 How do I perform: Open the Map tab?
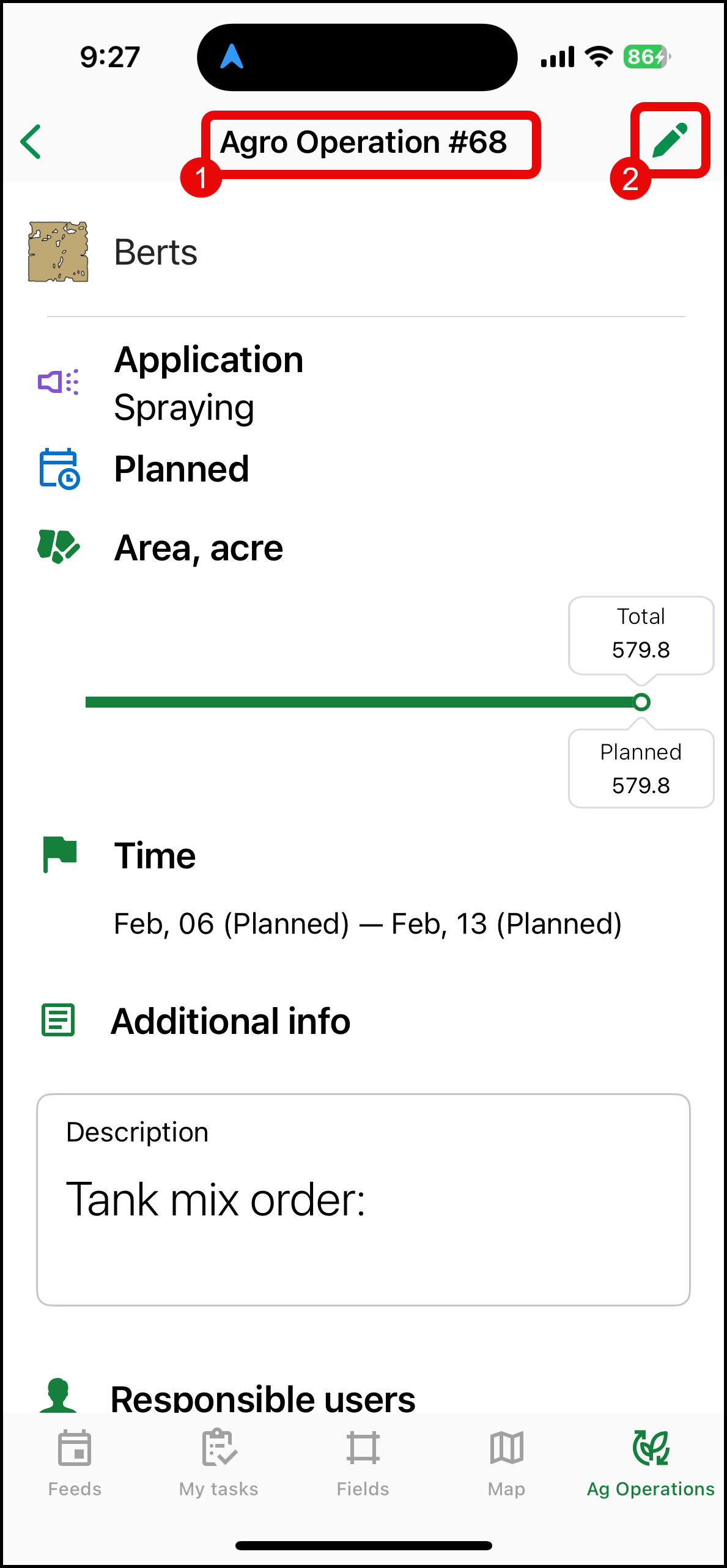(507, 1462)
